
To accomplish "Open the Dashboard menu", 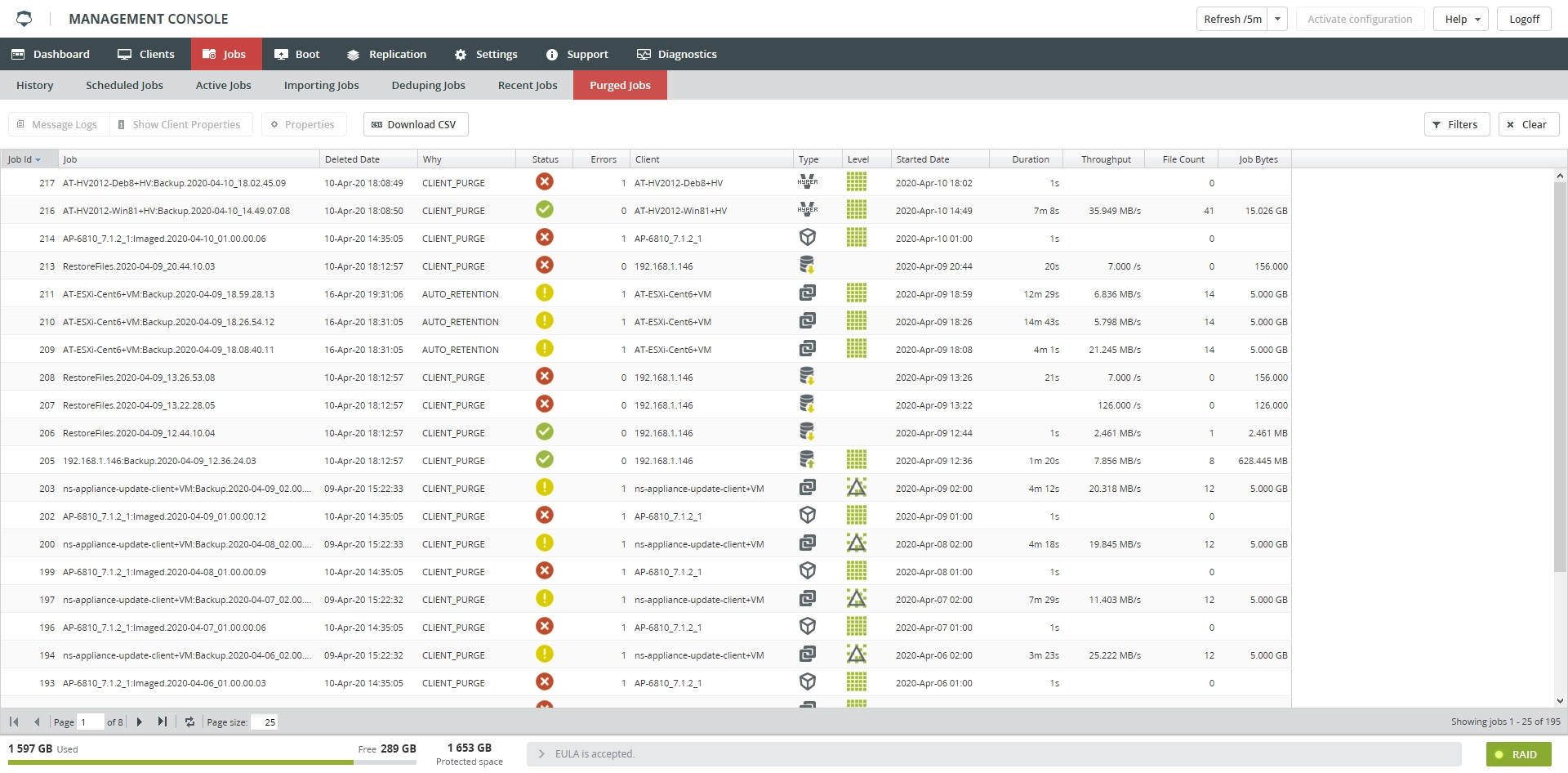I will point(51,54).
